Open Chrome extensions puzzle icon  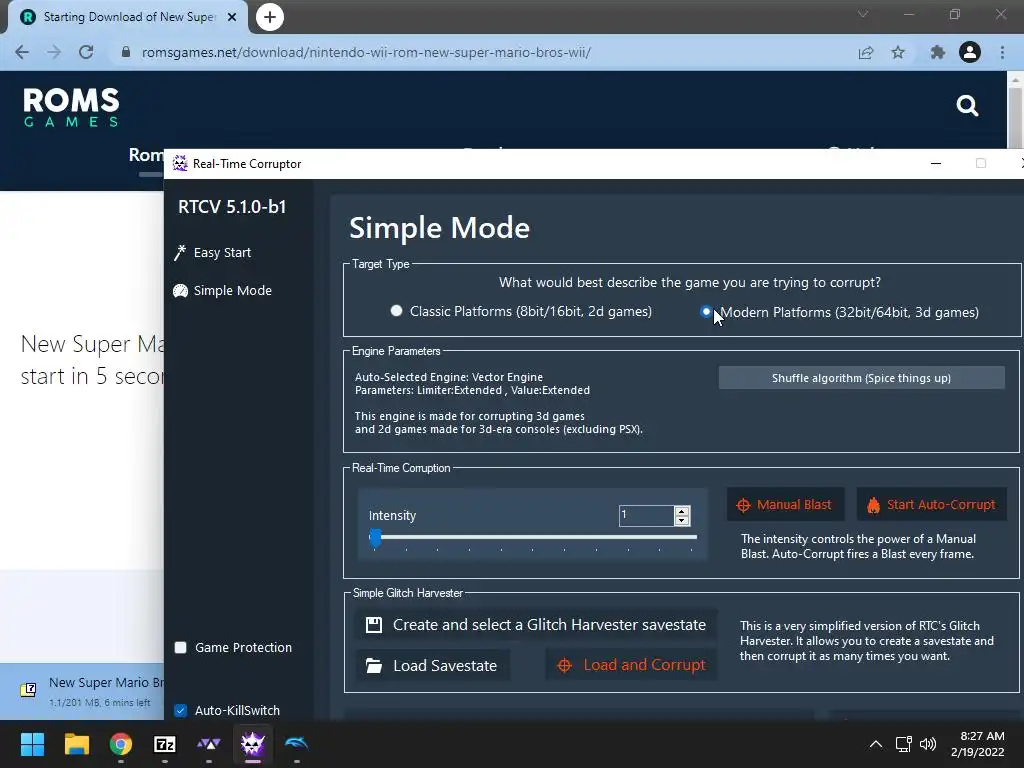click(x=938, y=52)
